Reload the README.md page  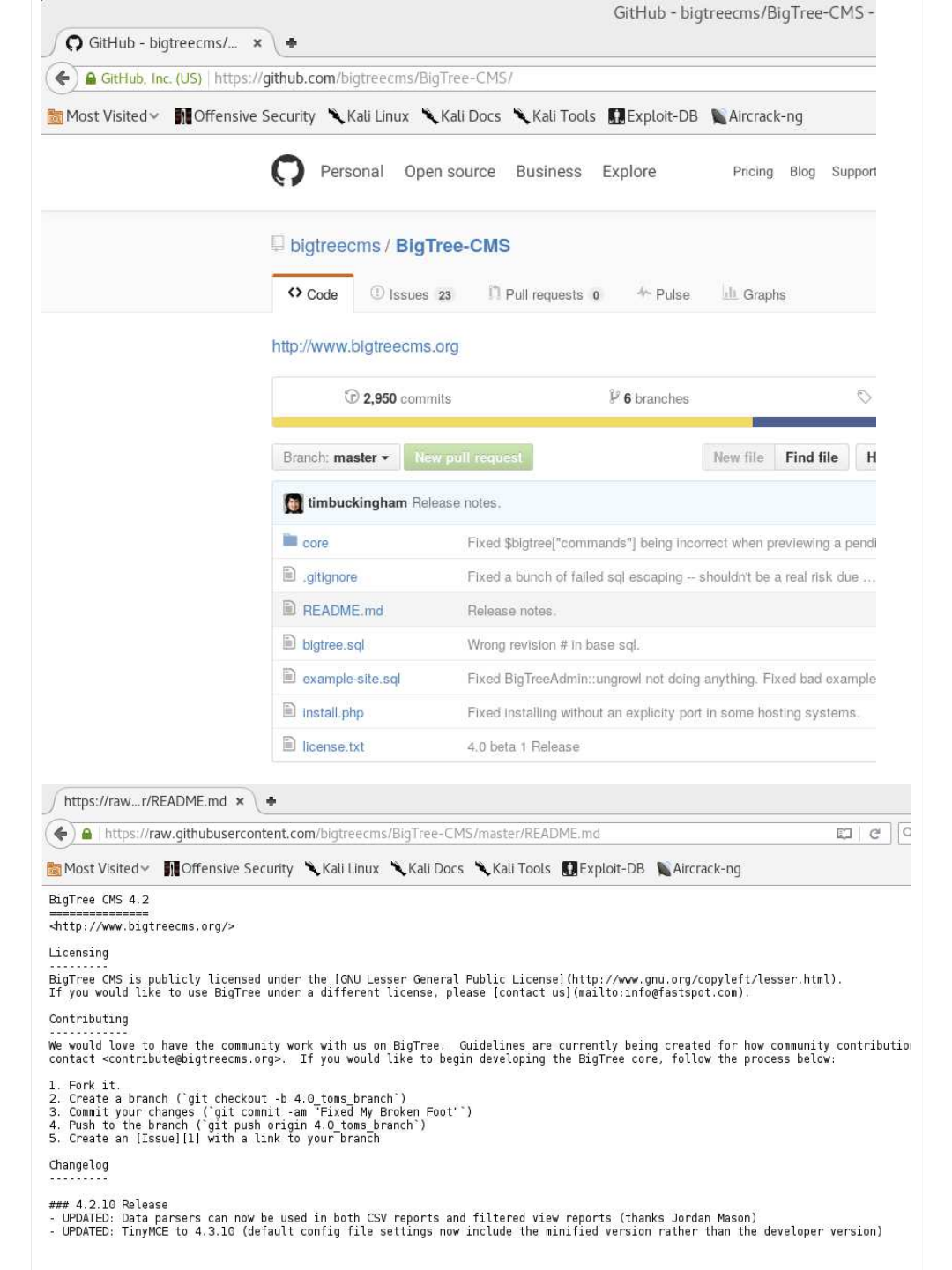[x=874, y=834]
